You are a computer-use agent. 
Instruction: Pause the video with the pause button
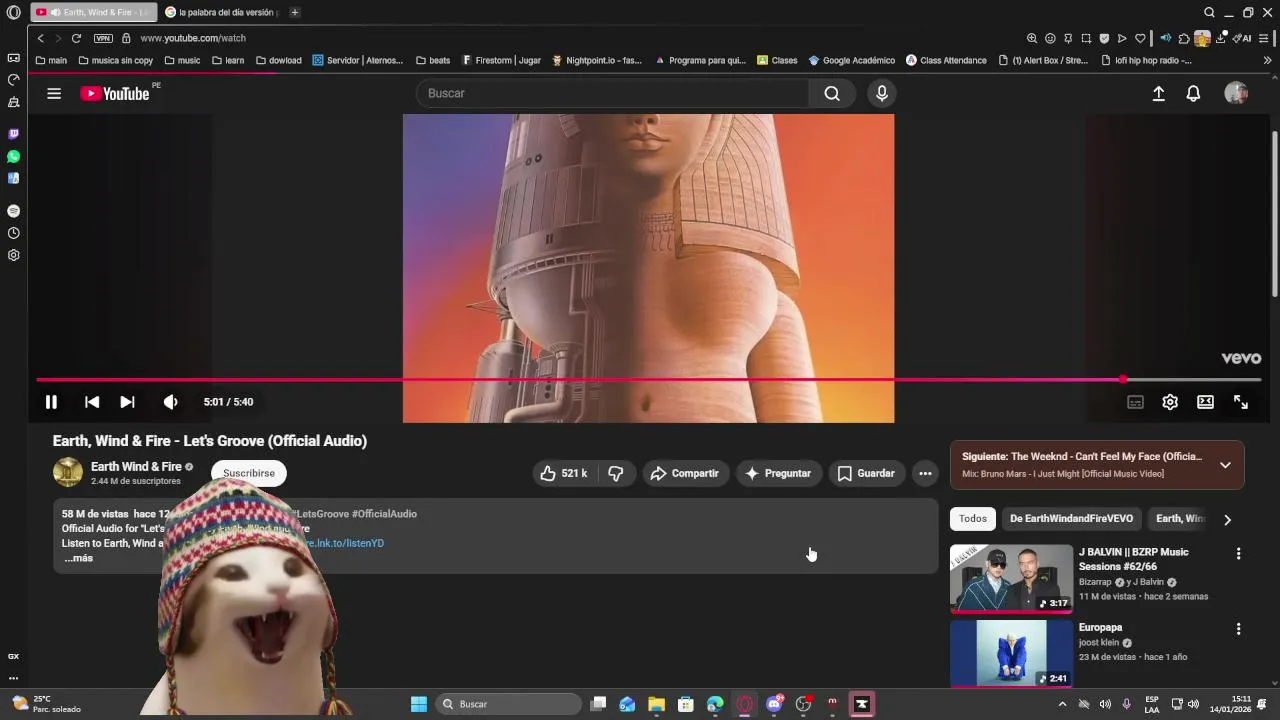coord(51,402)
